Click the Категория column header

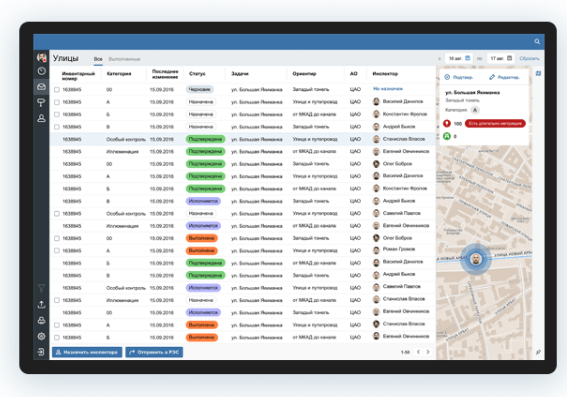coord(119,74)
